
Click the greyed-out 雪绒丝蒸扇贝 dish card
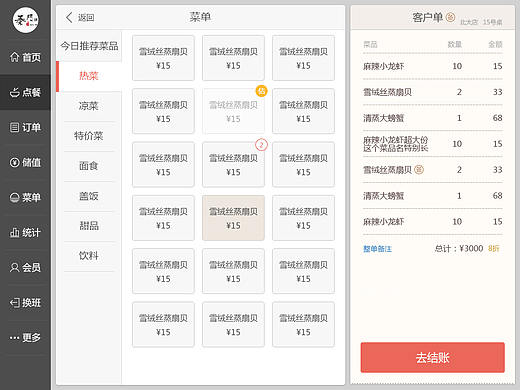click(x=233, y=111)
